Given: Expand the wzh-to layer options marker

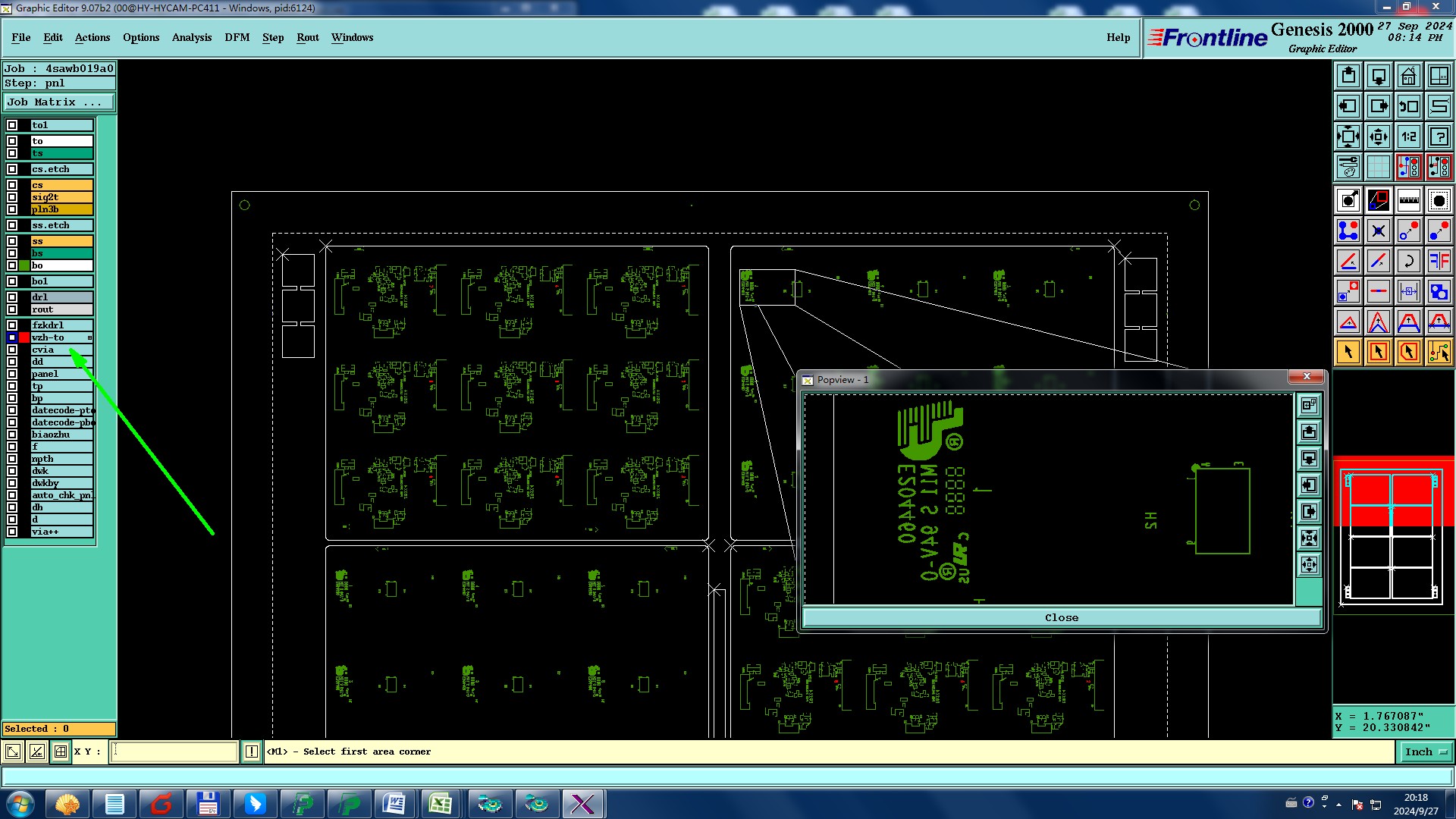Looking at the screenshot, I should tap(89, 337).
